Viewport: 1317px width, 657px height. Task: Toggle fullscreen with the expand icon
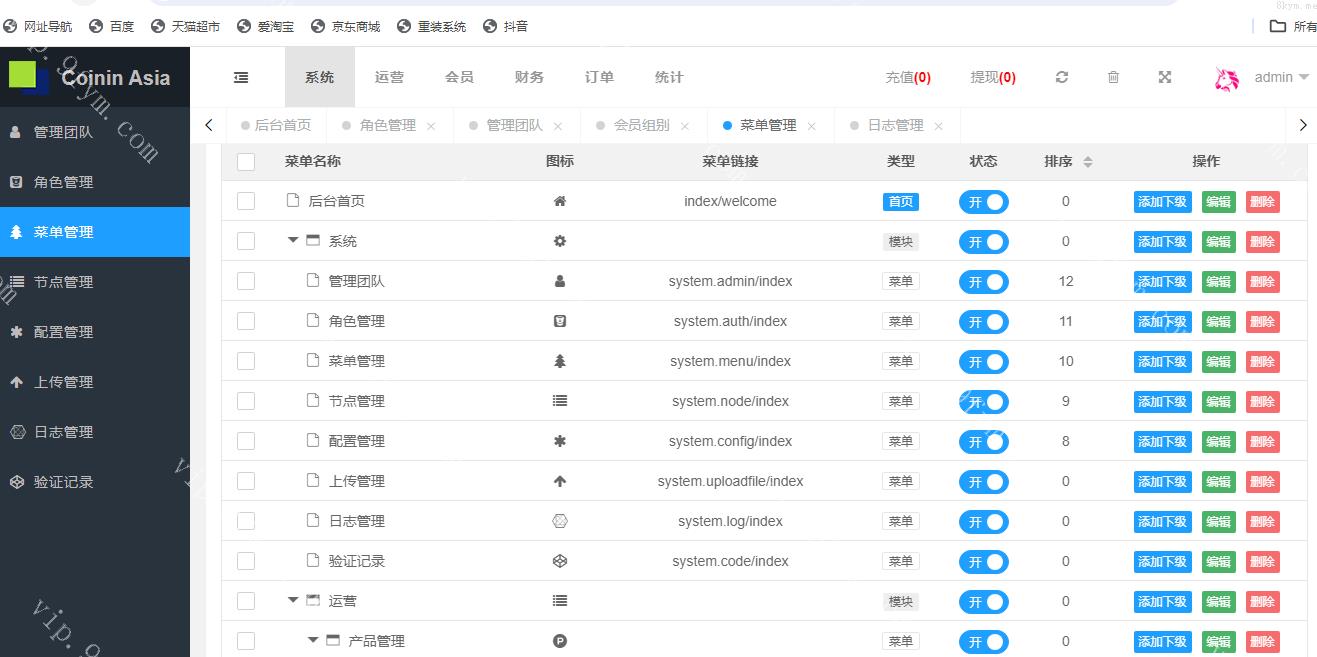point(1165,77)
